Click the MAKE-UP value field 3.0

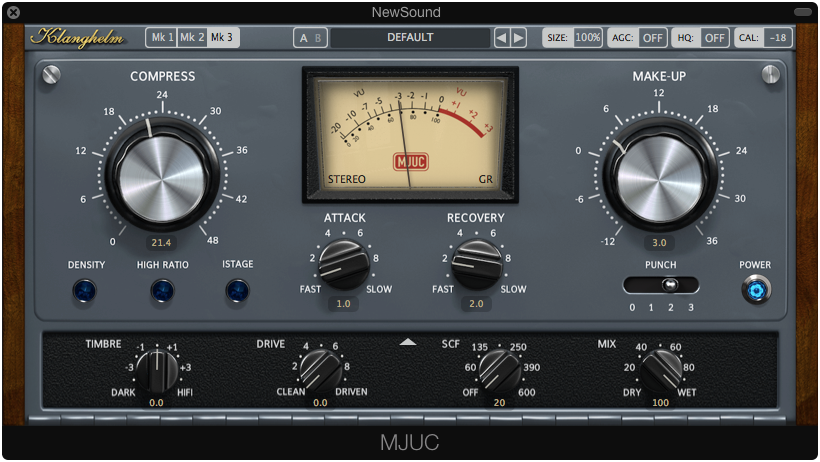tap(659, 242)
